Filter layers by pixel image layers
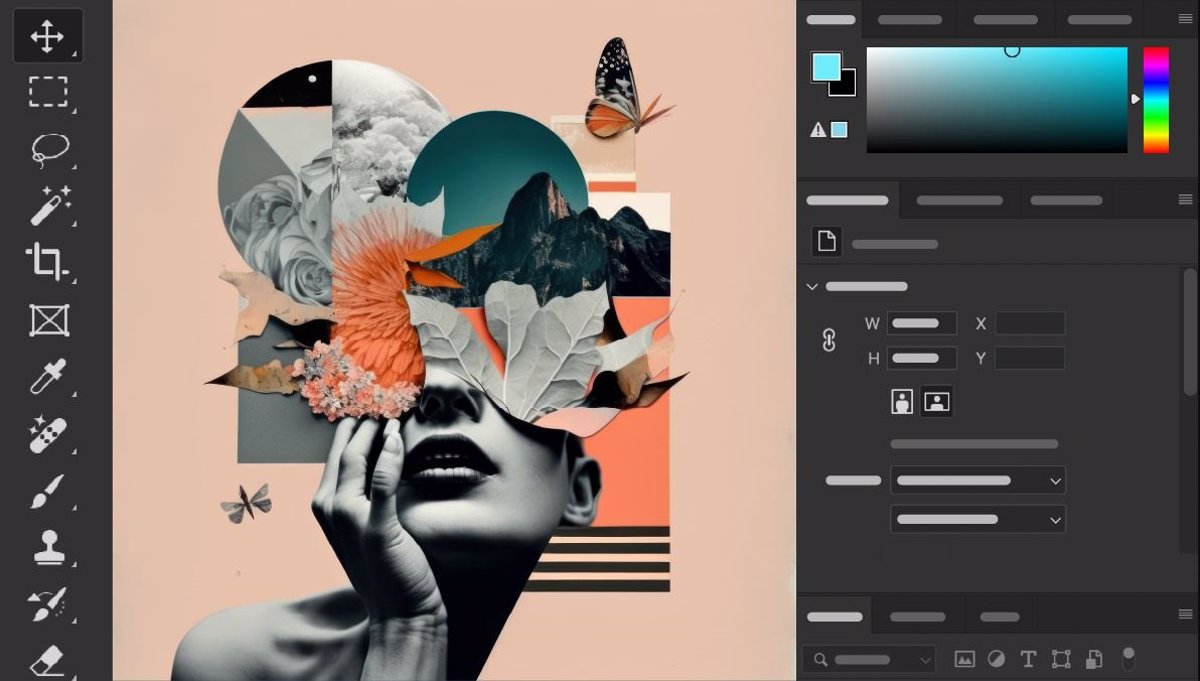The width and height of the screenshot is (1200, 681). [964, 659]
